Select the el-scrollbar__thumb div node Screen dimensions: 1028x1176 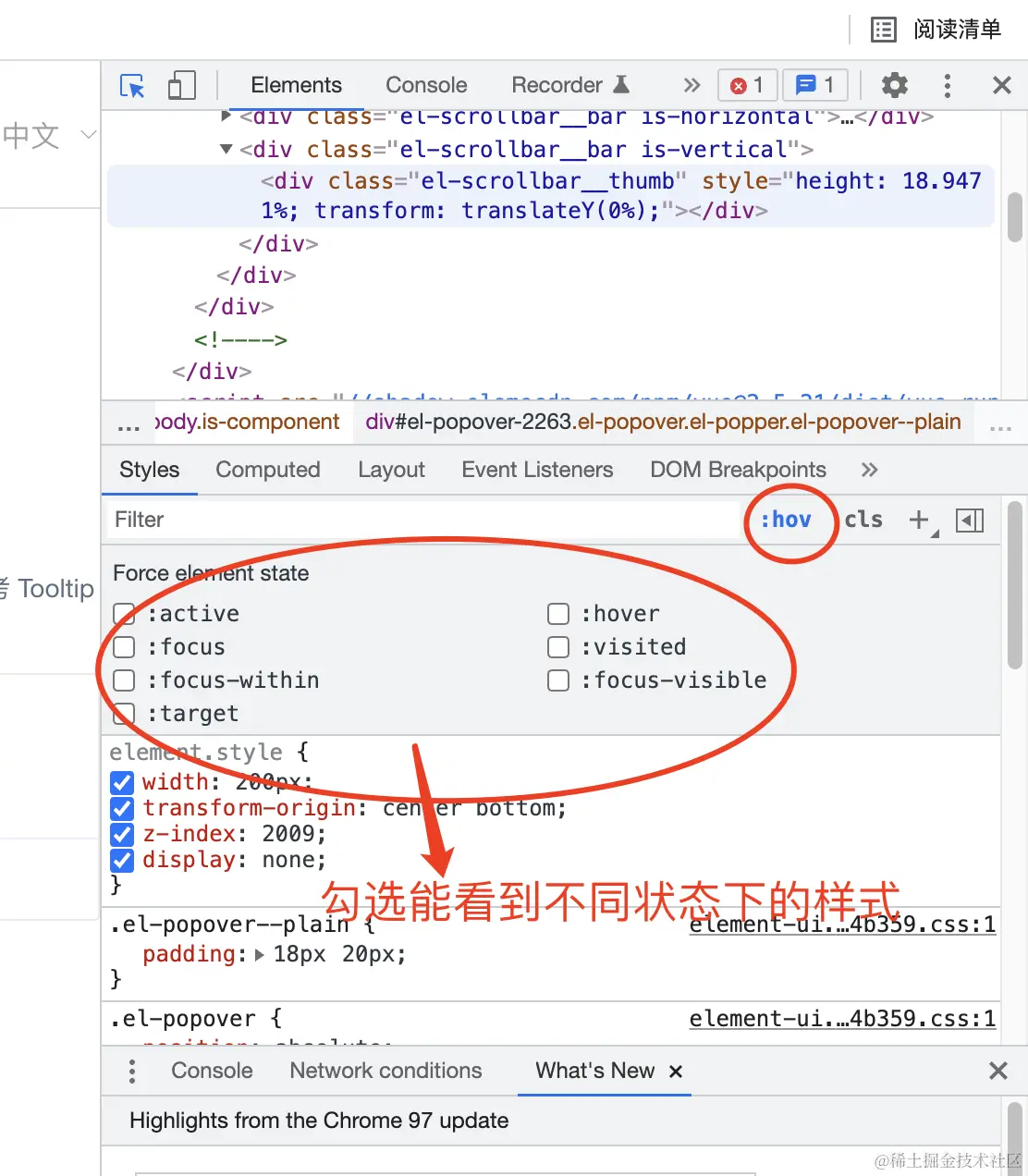[x=551, y=196]
